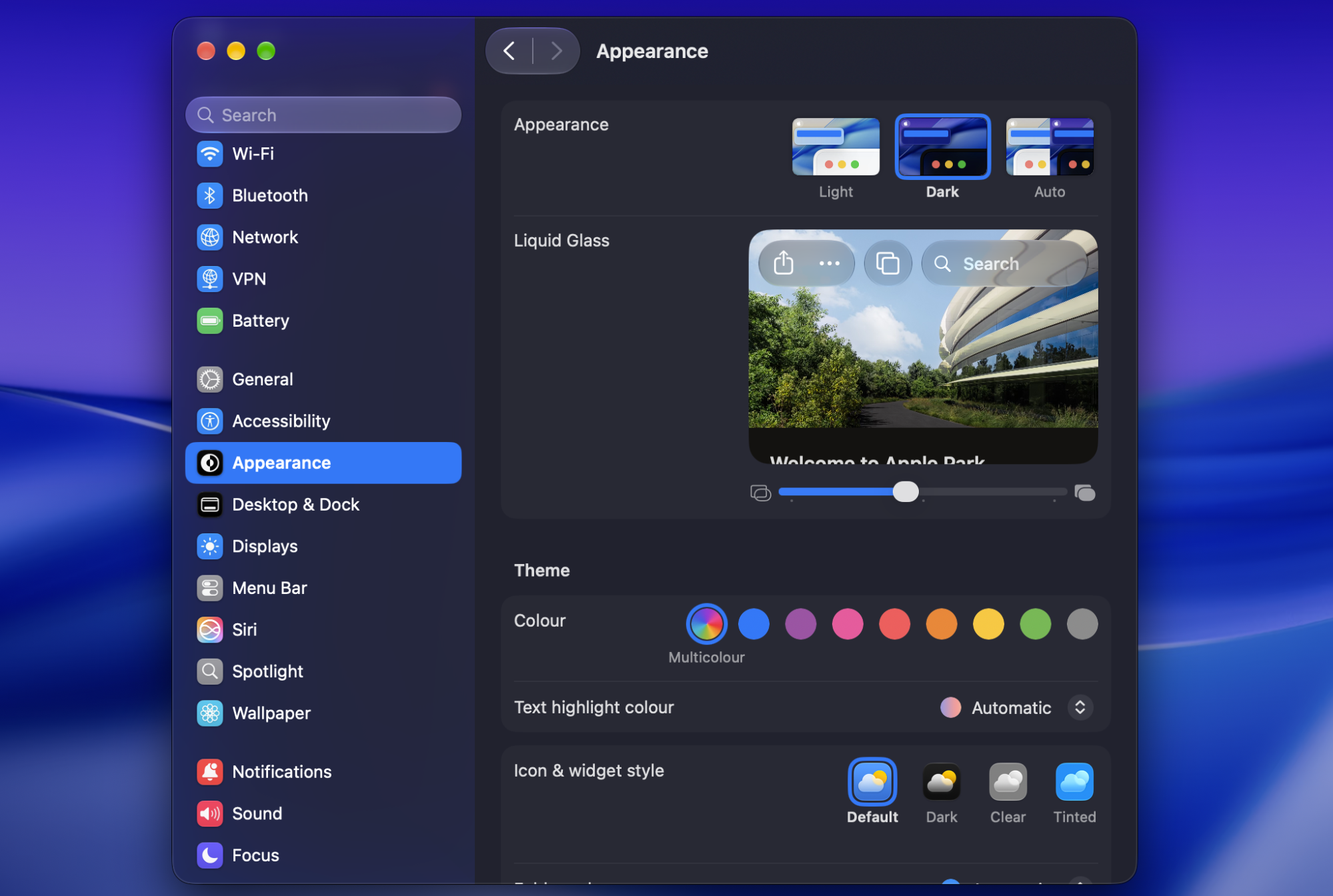
Task: Open the General settings pane
Action: (x=323, y=379)
